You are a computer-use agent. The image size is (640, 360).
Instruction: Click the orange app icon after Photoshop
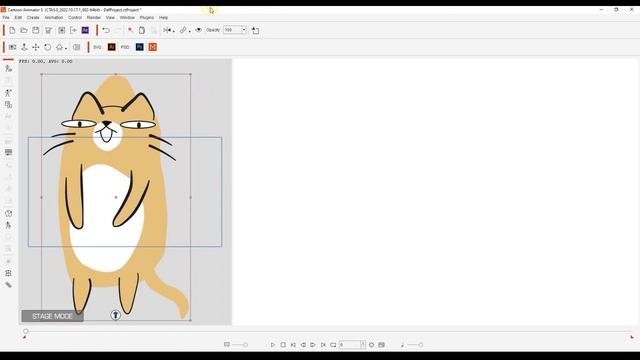coord(153,47)
